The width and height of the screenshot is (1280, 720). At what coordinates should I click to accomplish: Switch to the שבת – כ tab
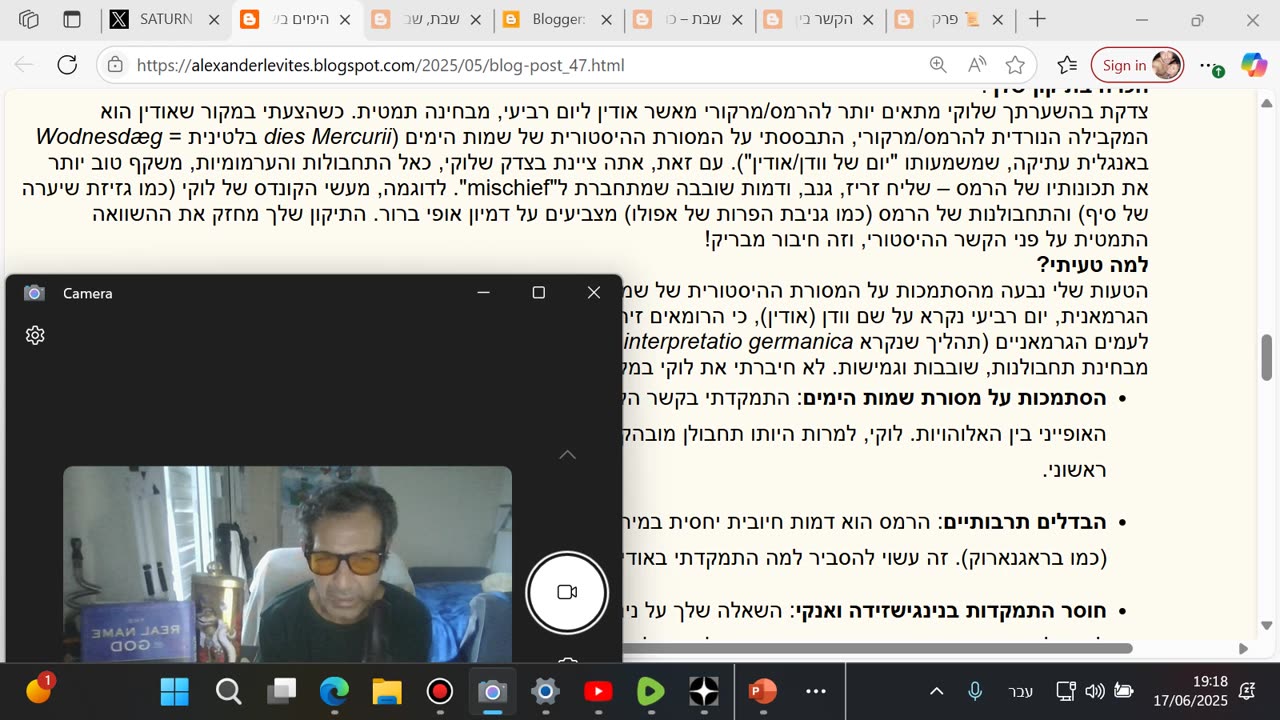689,20
